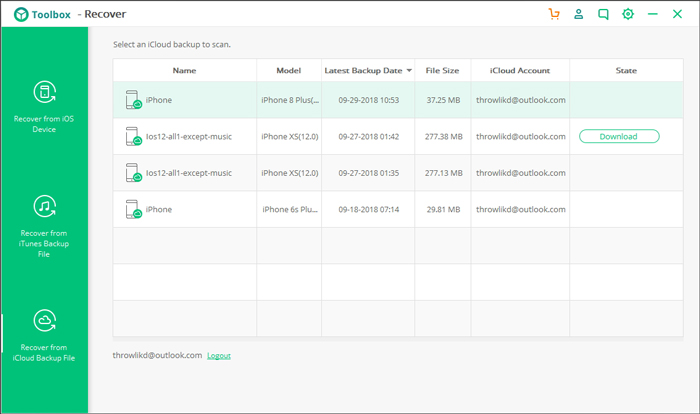The width and height of the screenshot is (700, 414).
Task: Download the 277.38 MB iPhone XS backup
Action: point(619,136)
